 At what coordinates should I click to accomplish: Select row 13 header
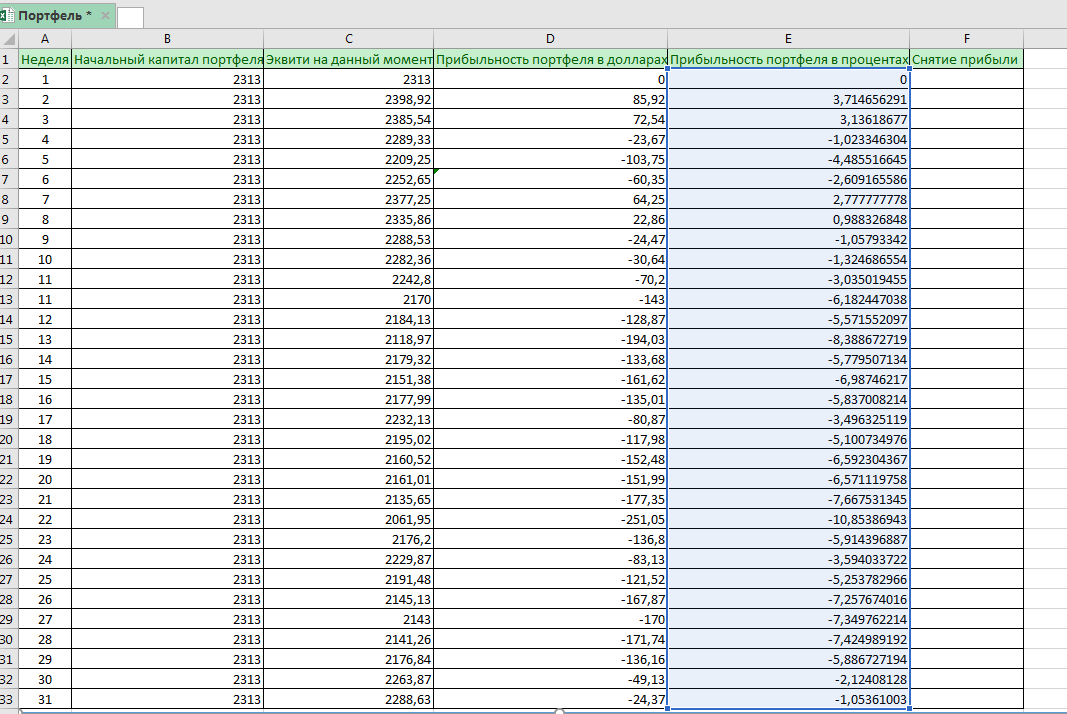[8, 299]
